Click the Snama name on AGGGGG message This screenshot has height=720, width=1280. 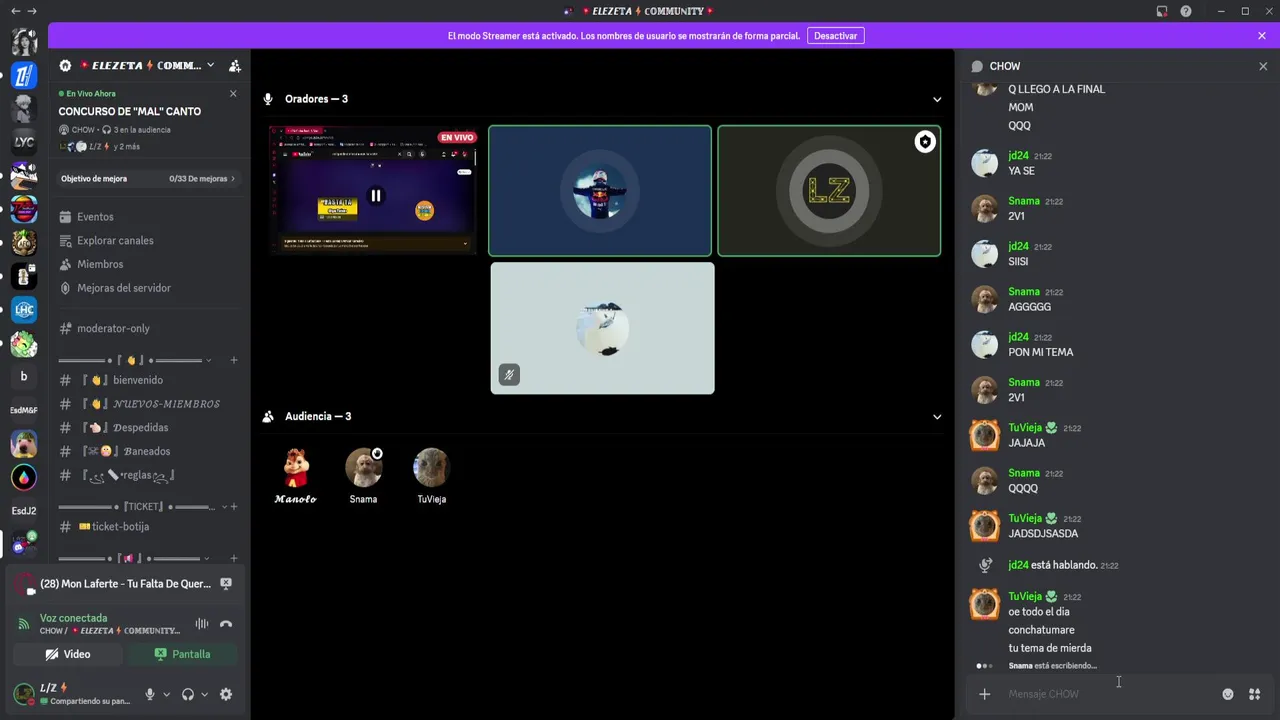tap(1024, 292)
